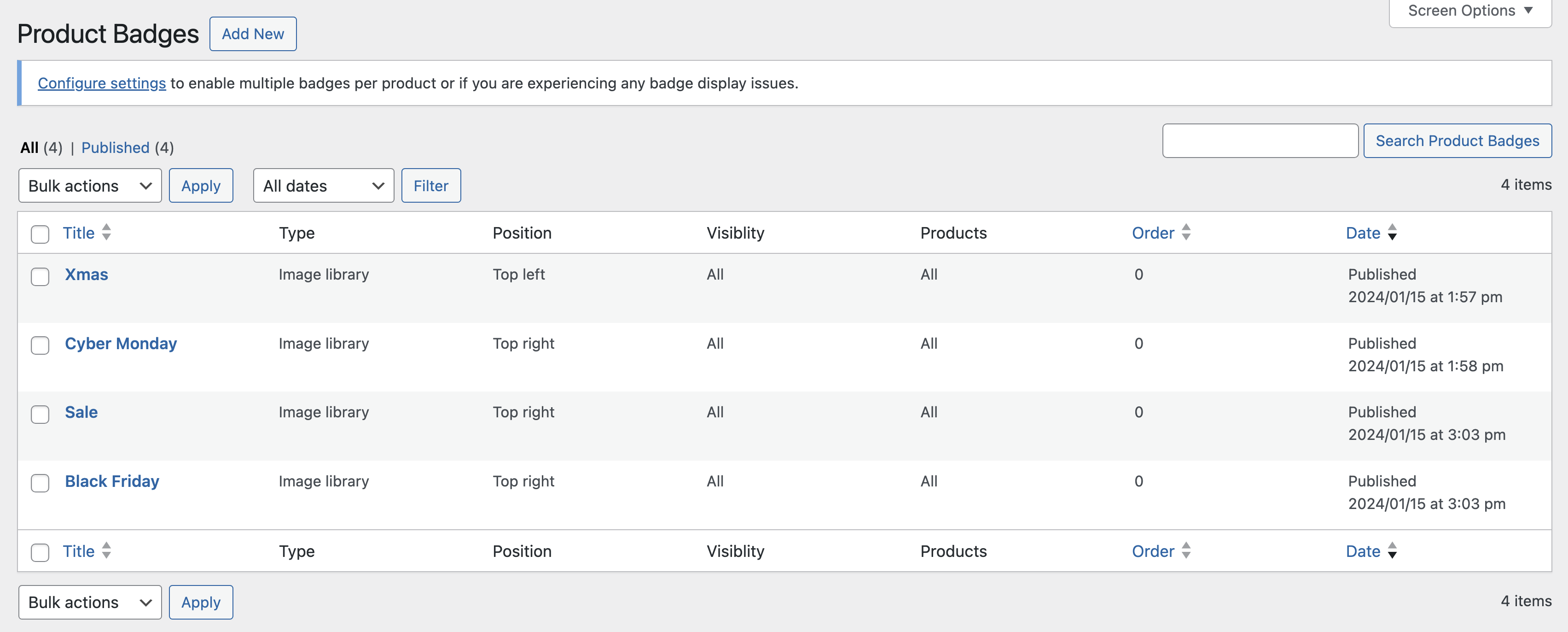
Task: Check the select-all checkbox in table header
Action: click(x=40, y=233)
